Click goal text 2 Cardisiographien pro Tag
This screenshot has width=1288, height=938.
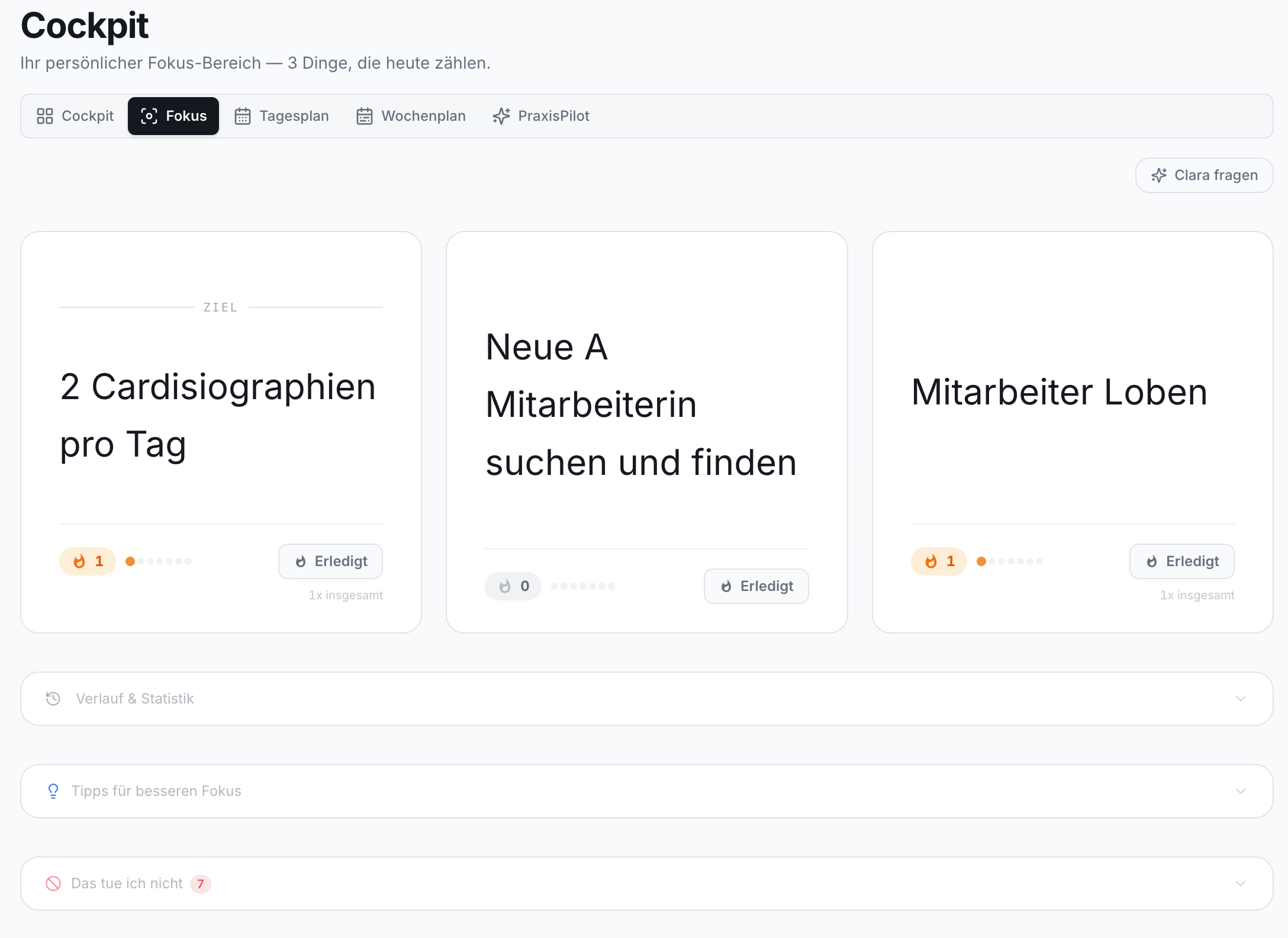[x=218, y=416]
